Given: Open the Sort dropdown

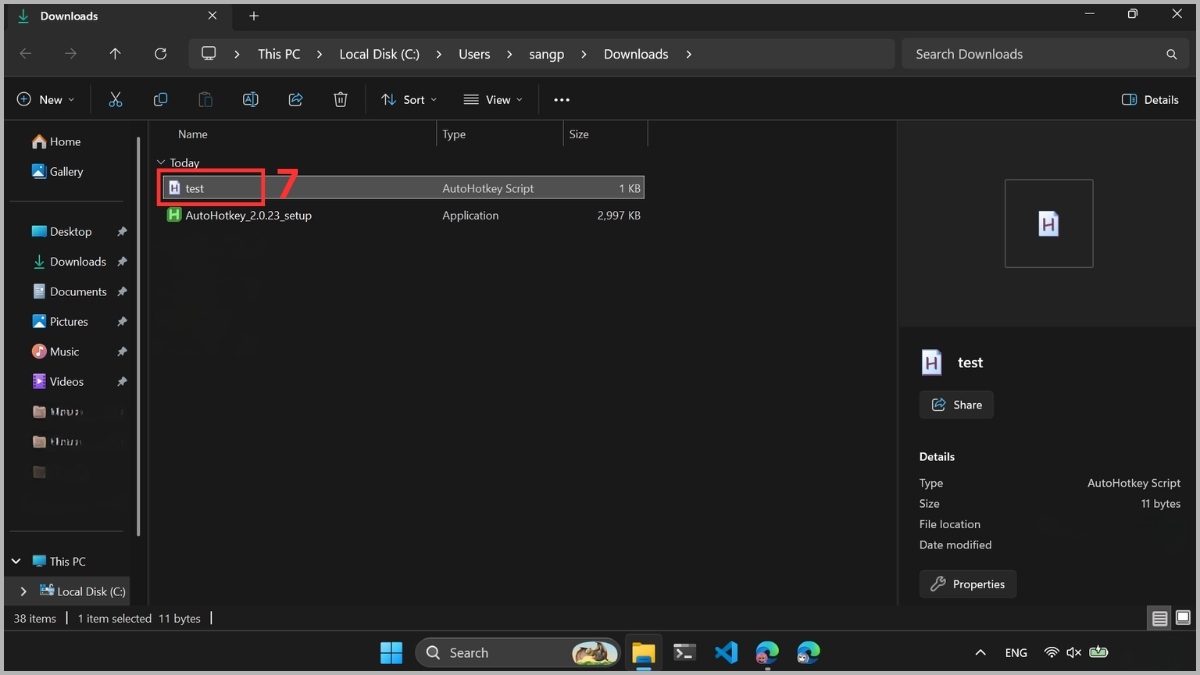Looking at the screenshot, I should [408, 99].
